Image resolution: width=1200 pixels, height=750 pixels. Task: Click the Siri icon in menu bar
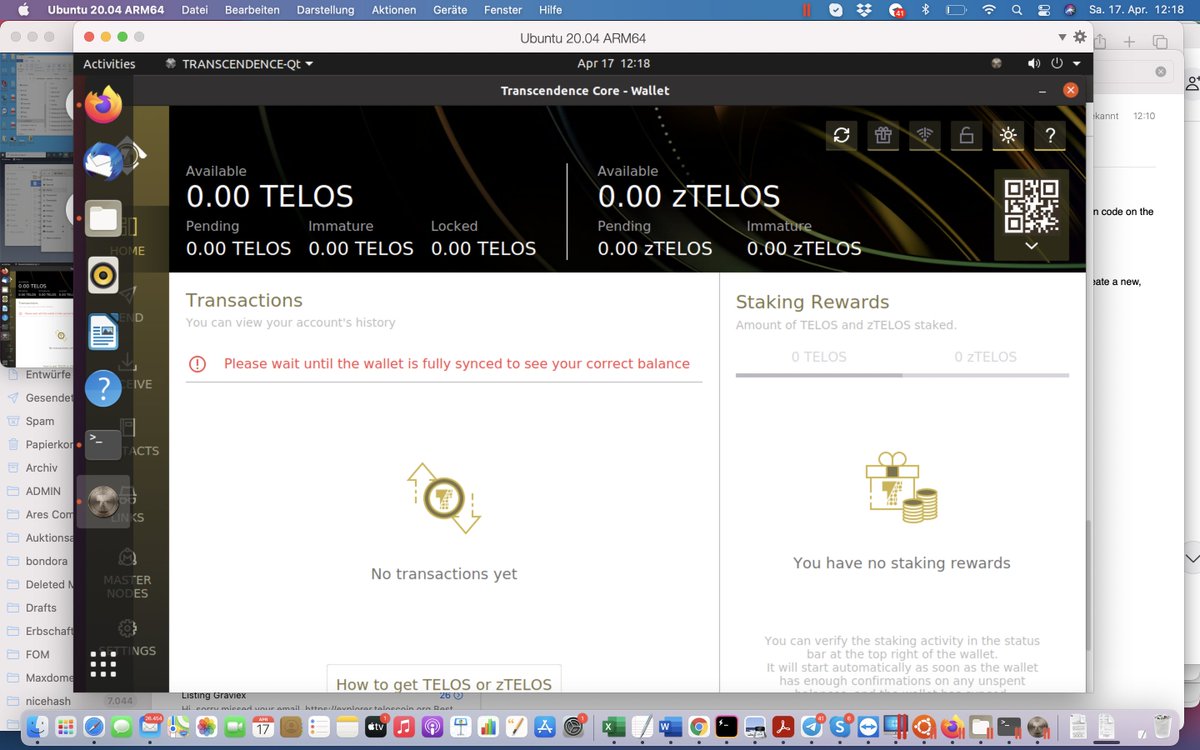1069,10
